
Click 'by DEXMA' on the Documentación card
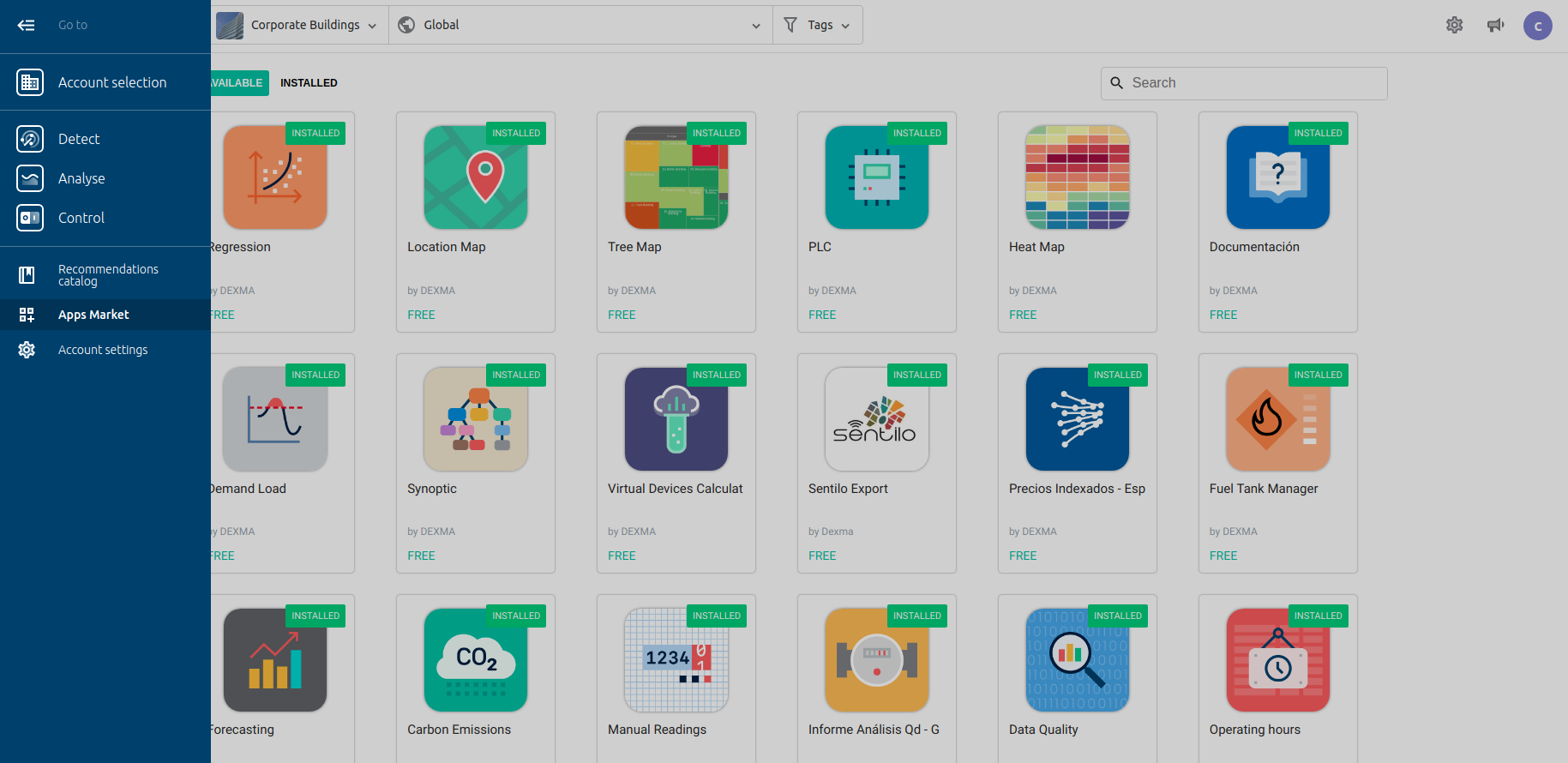click(1233, 291)
